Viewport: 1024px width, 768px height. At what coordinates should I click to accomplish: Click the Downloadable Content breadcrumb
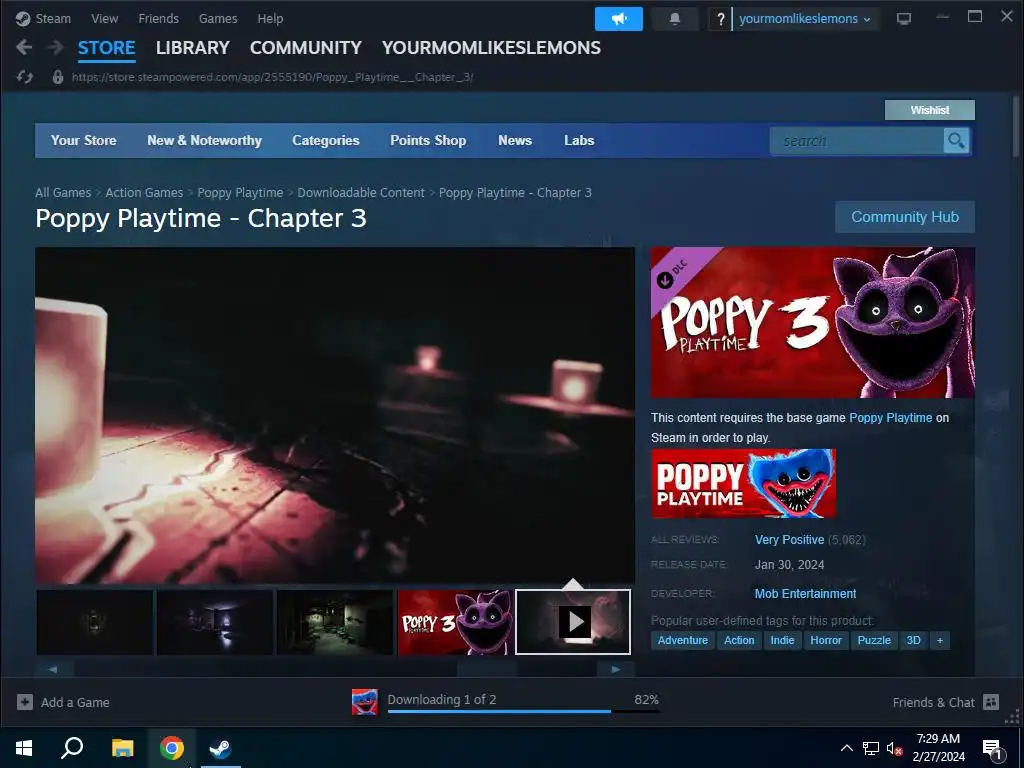point(361,193)
